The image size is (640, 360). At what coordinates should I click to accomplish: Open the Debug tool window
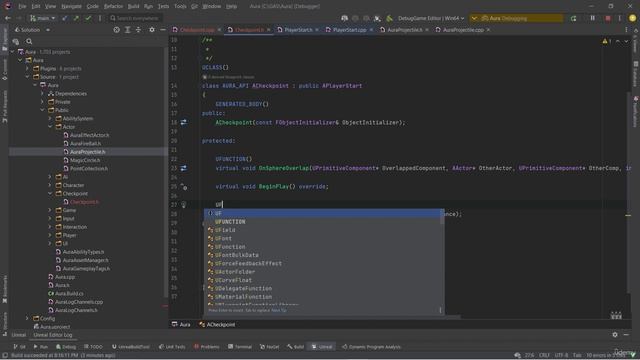66,347
